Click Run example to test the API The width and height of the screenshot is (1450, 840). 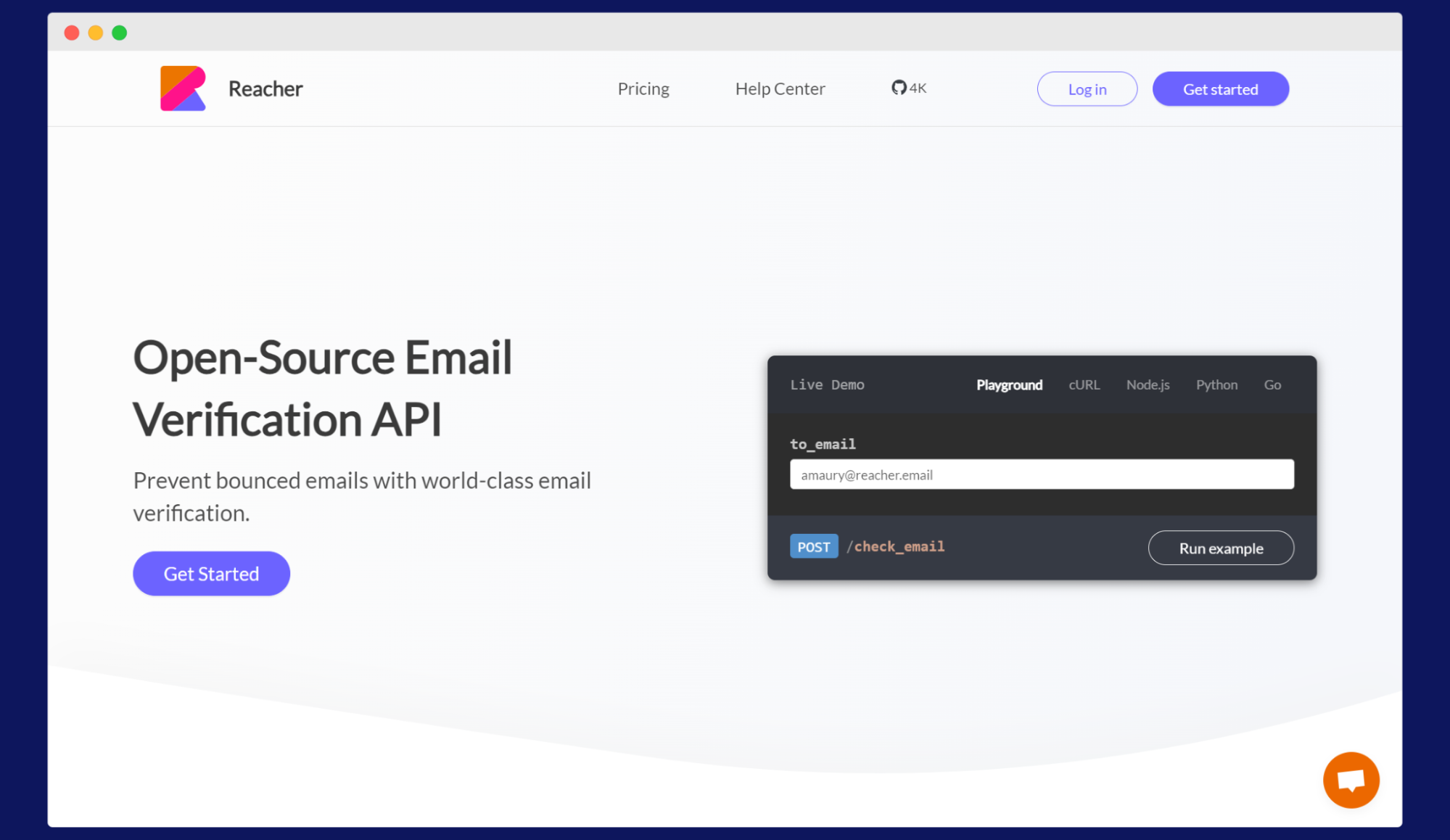click(1221, 548)
